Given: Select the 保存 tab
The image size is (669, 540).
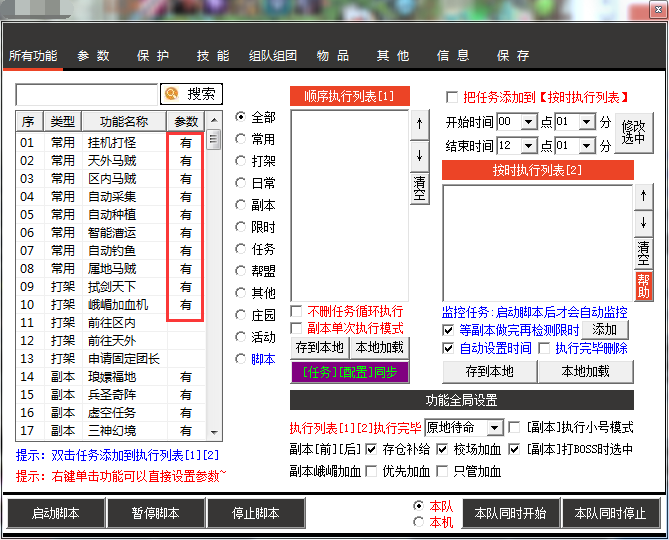Looking at the screenshot, I should 513,56.
